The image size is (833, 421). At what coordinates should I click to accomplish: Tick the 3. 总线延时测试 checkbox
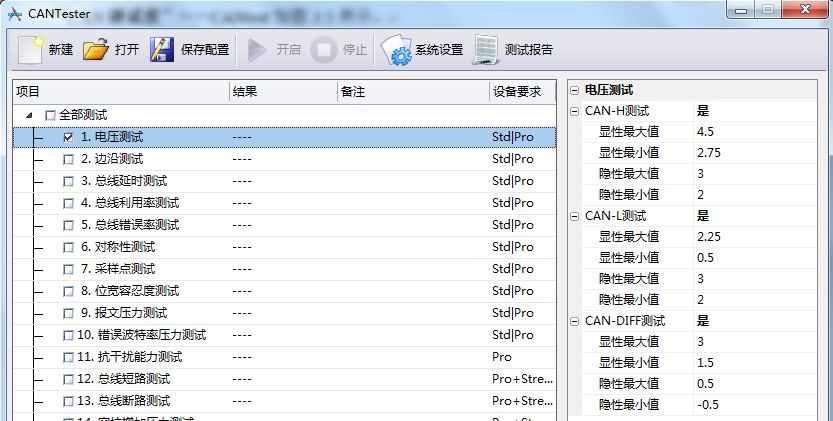[x=68, y=181]
